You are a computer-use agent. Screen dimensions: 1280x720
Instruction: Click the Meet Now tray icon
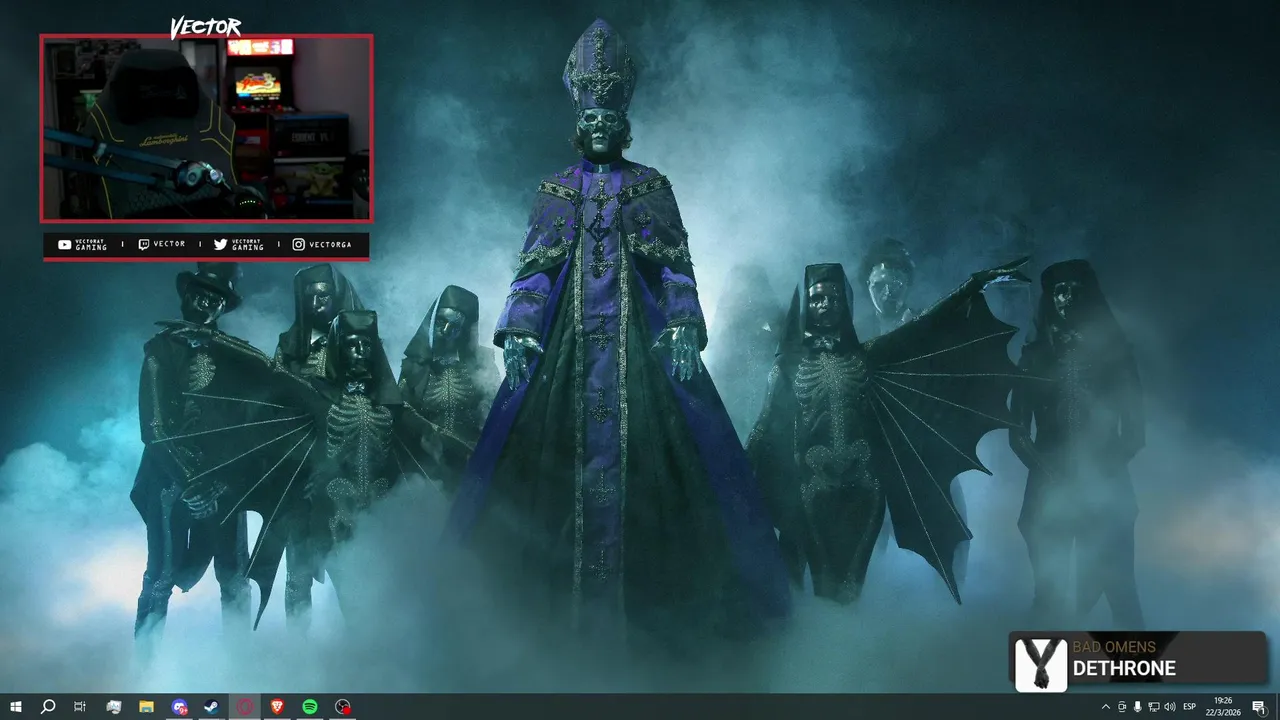pyautogui.click(x=1122, y=707)
